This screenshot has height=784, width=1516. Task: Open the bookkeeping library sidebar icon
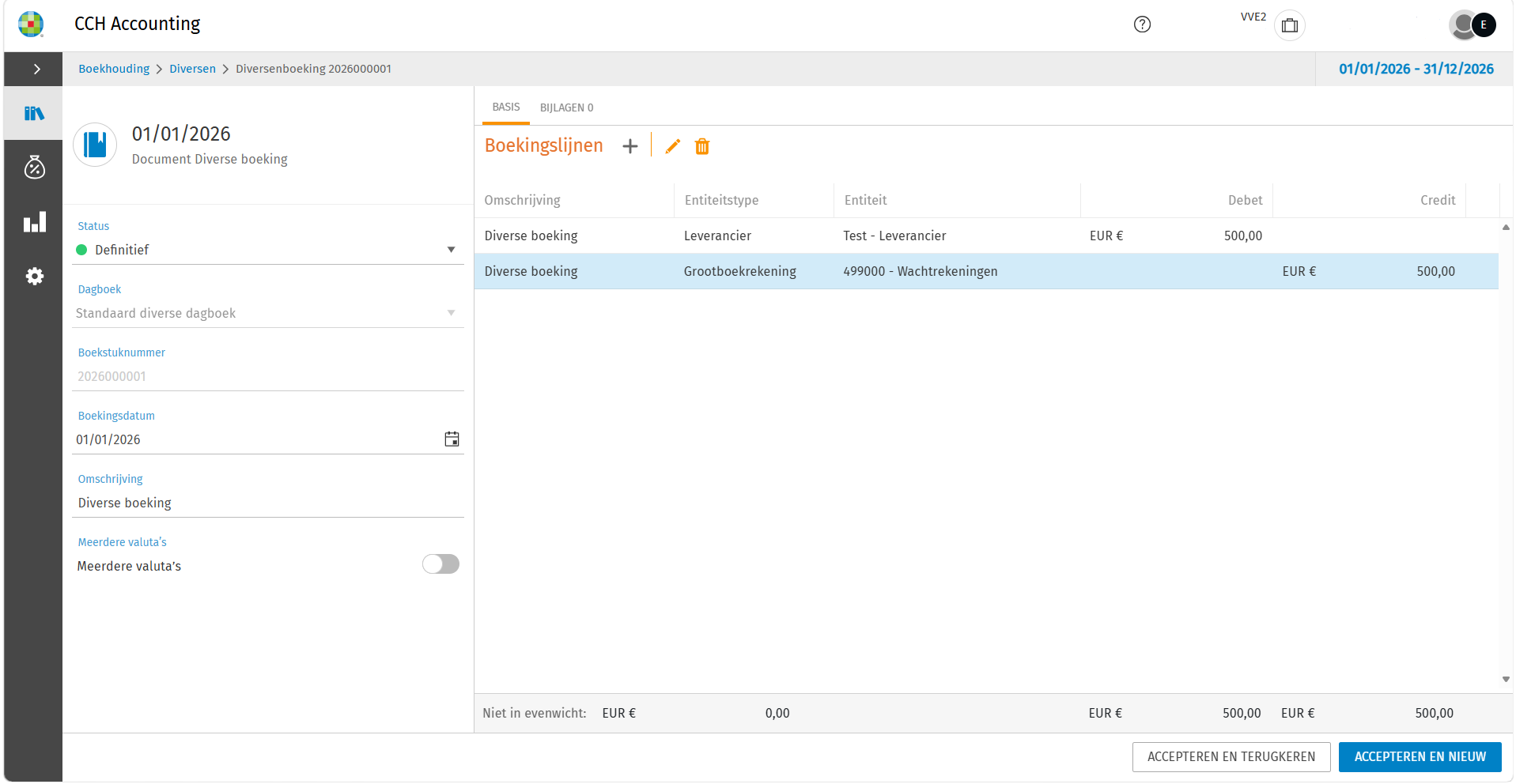pyautogui.click(x=34, y=113)
